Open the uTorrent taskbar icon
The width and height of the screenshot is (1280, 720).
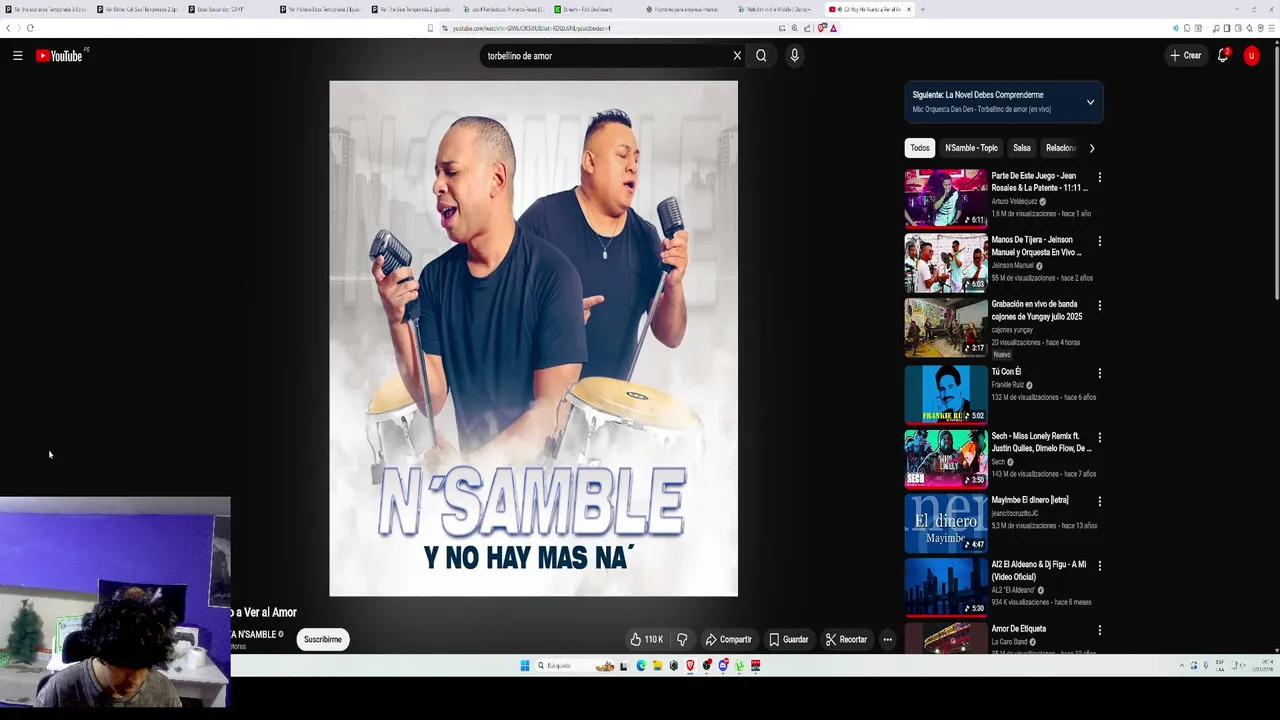tap(739, 666)
